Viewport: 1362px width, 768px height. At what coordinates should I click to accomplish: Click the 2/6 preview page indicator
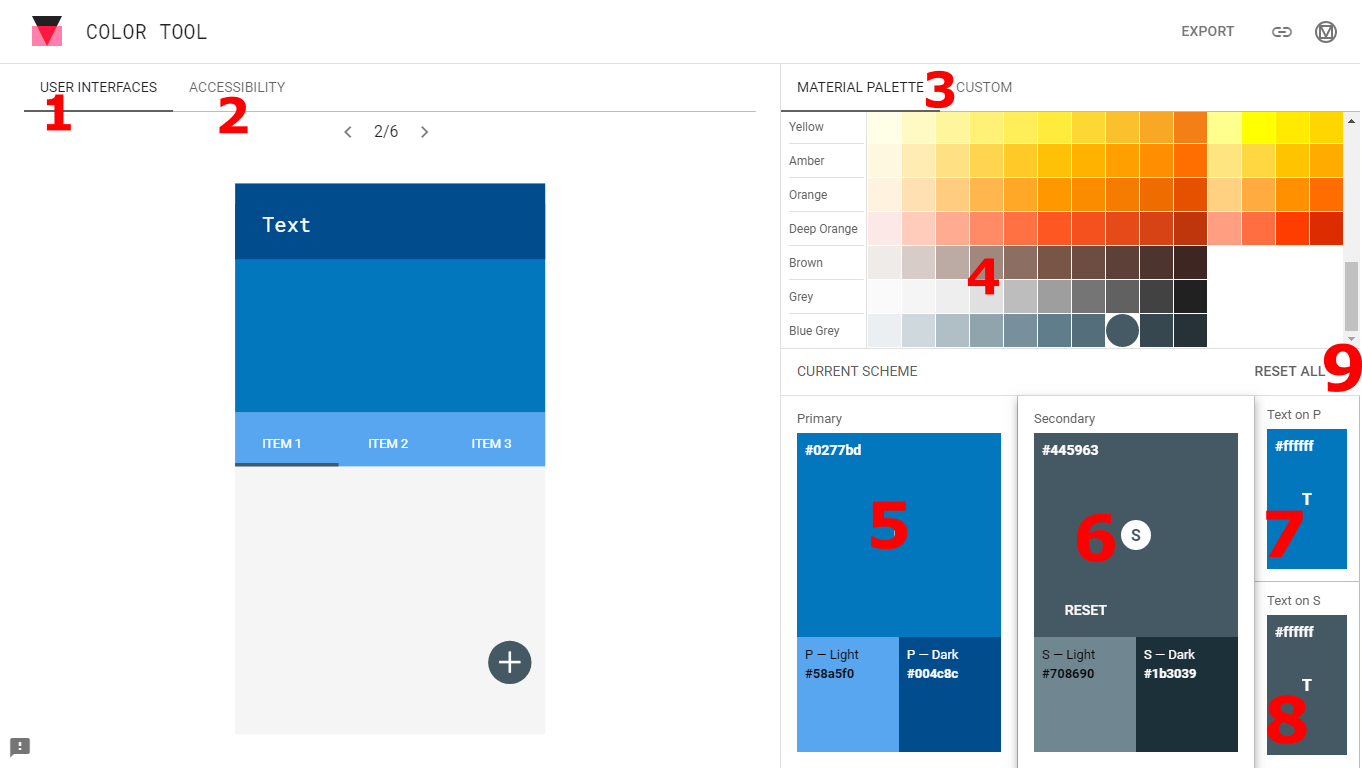386,131
